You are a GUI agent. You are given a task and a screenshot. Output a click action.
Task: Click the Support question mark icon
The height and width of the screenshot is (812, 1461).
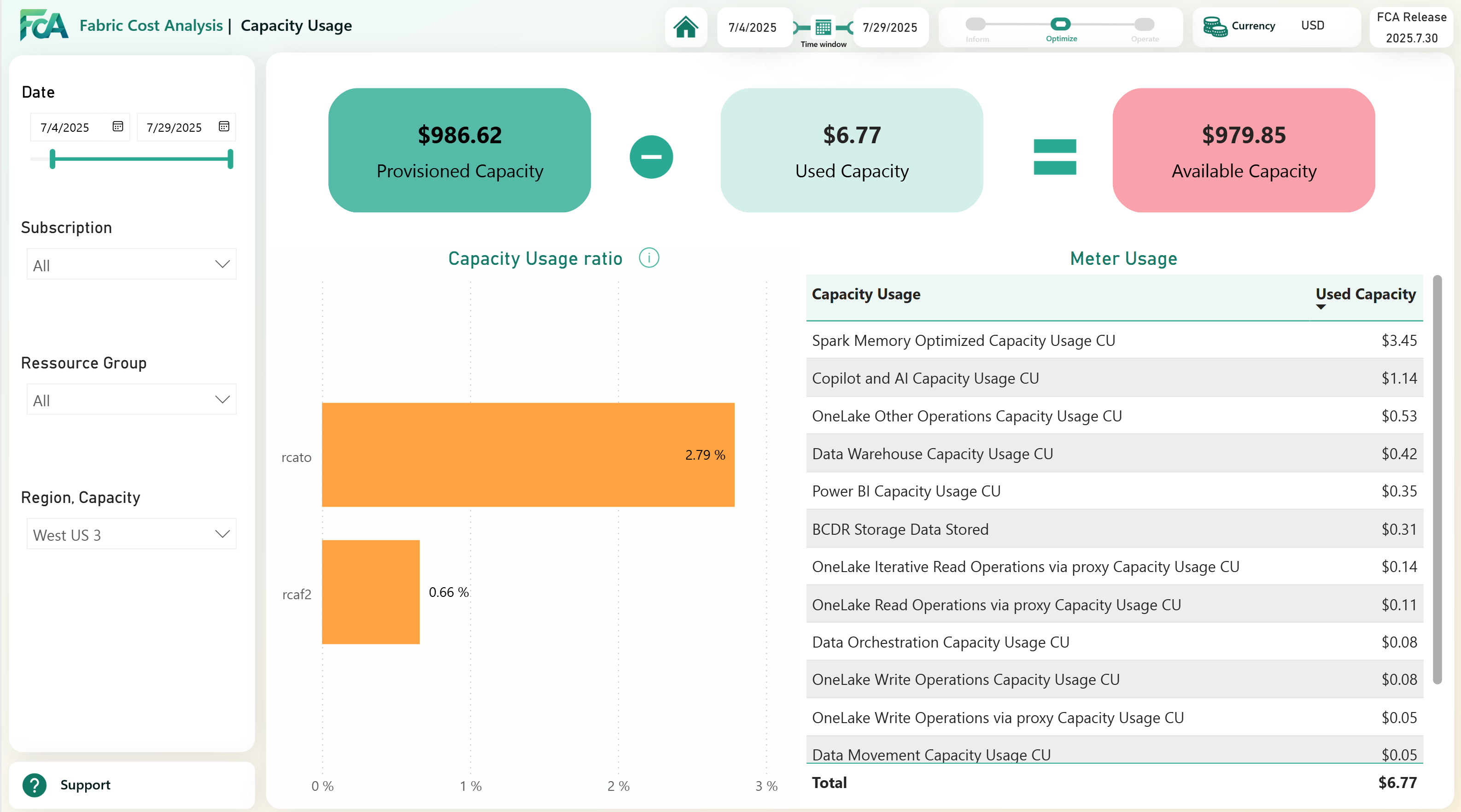coord(34,785)
